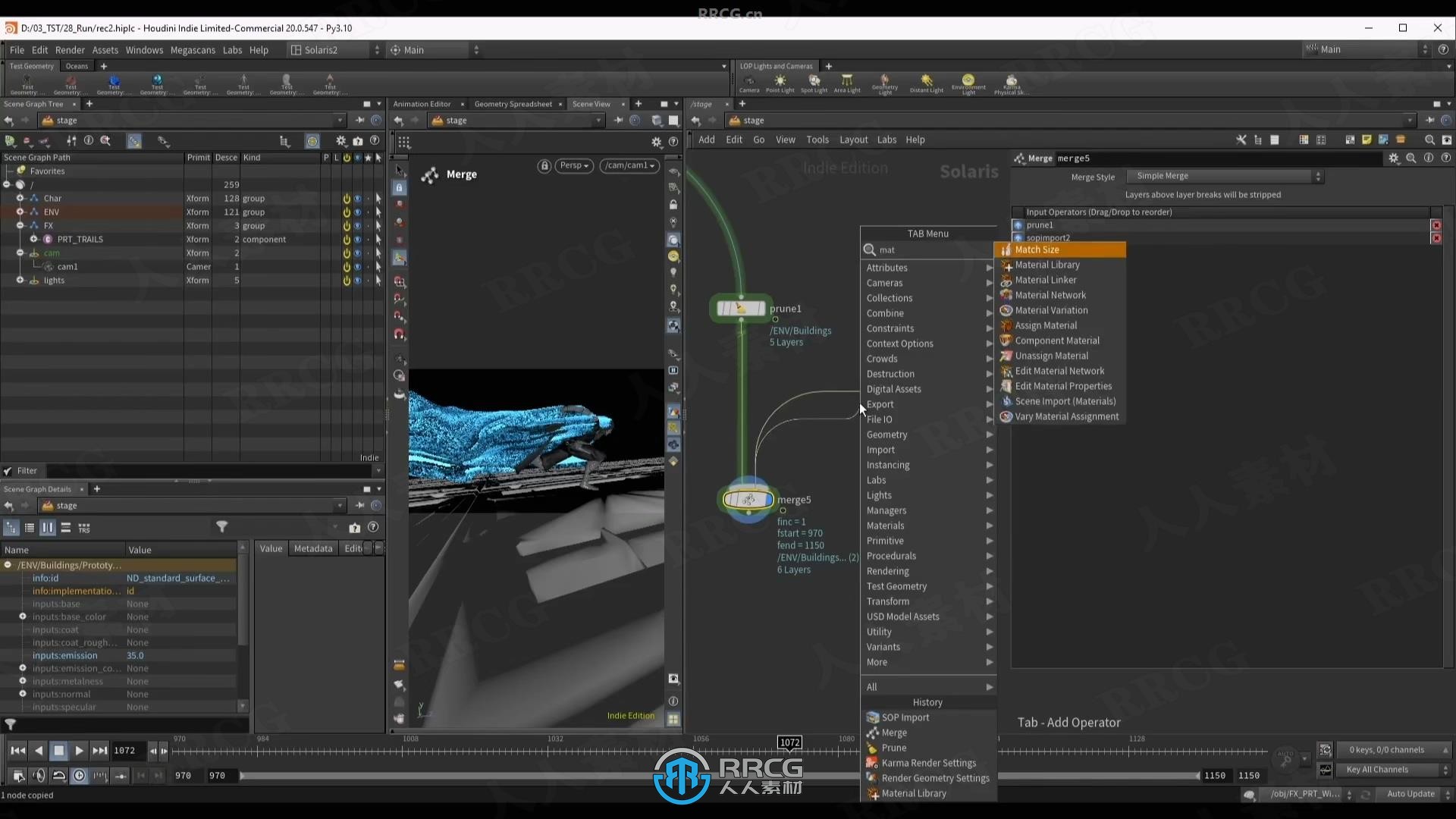Click the Play forward button
Image resolution: width=1456 pixels, height=819 pixels.
point(79,751)
